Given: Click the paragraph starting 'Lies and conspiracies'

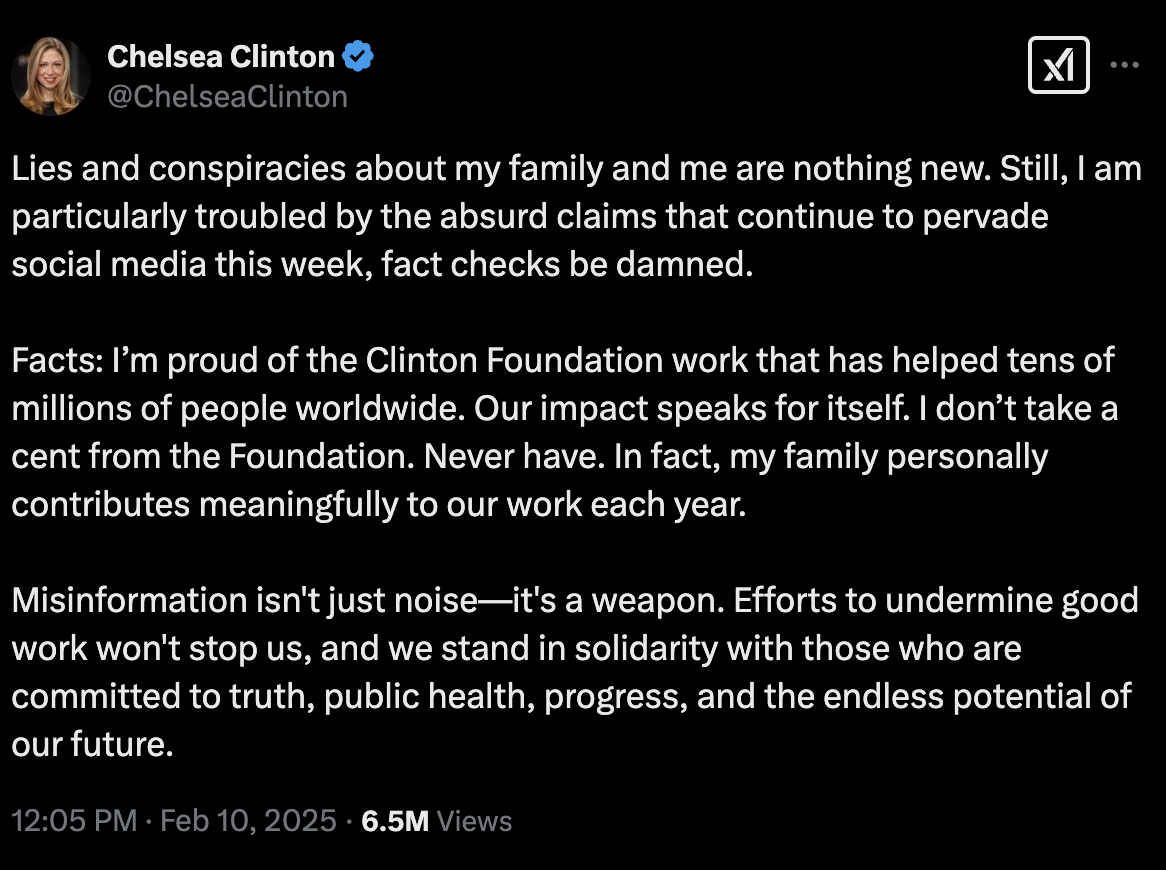Looking at the screenshot, I should 576,216.
